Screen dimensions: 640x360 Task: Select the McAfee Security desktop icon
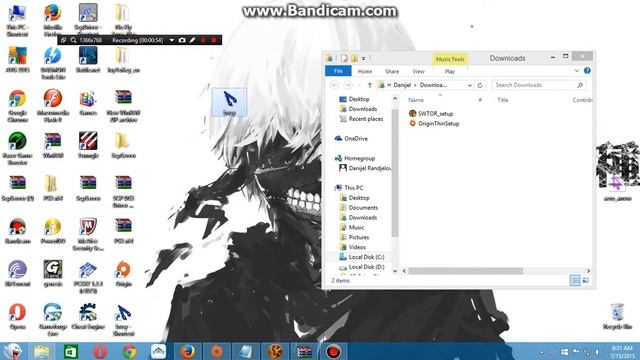88,234
